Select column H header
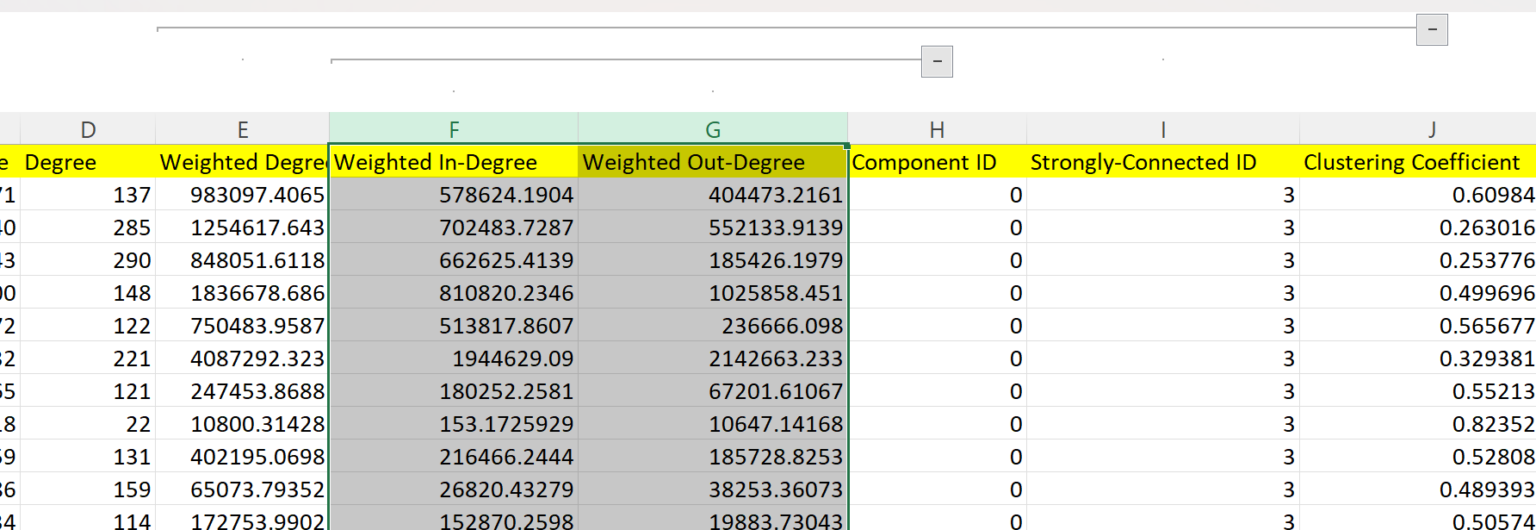 tap(937, 129)
